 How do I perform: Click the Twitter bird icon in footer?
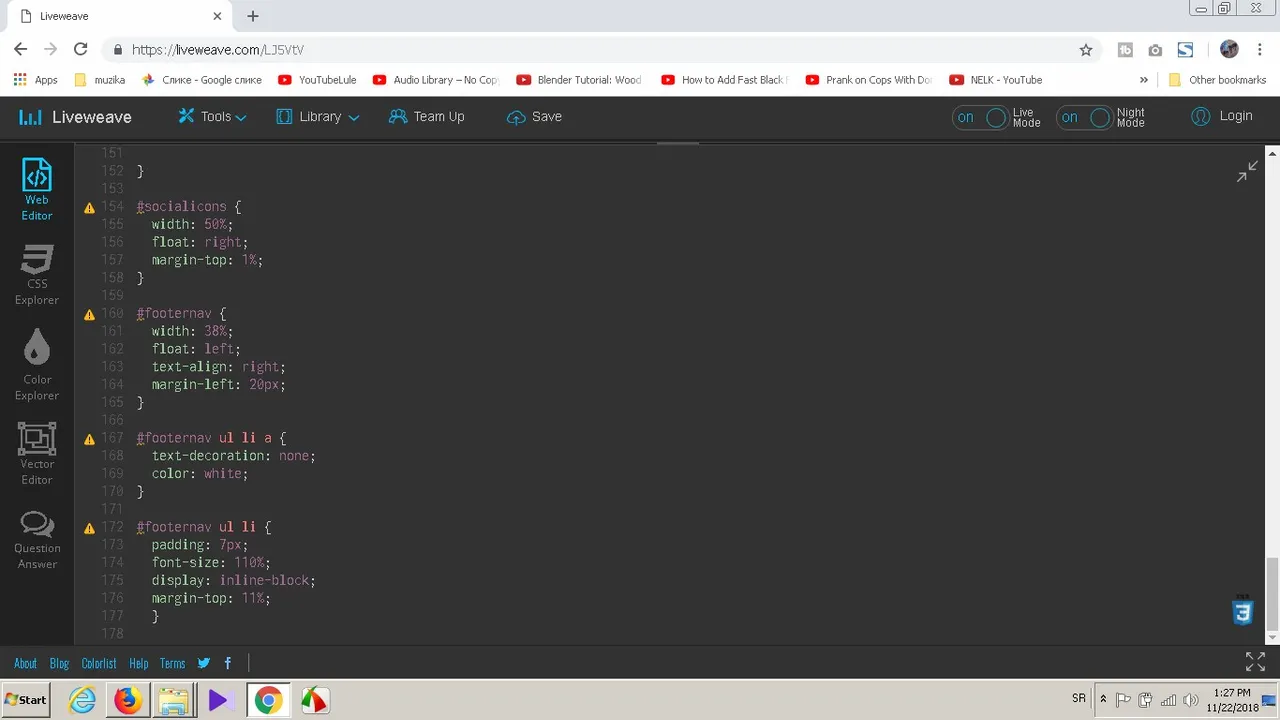point(204,663)
